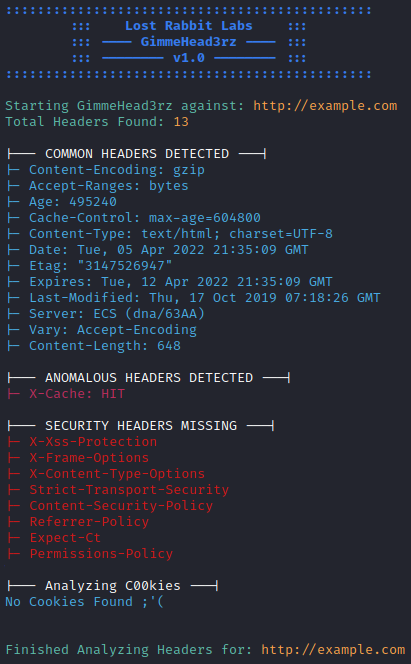The image size is (411, 664).
Task: Click the GimmeHead3rz banner title
Action: tap(189, 42)
